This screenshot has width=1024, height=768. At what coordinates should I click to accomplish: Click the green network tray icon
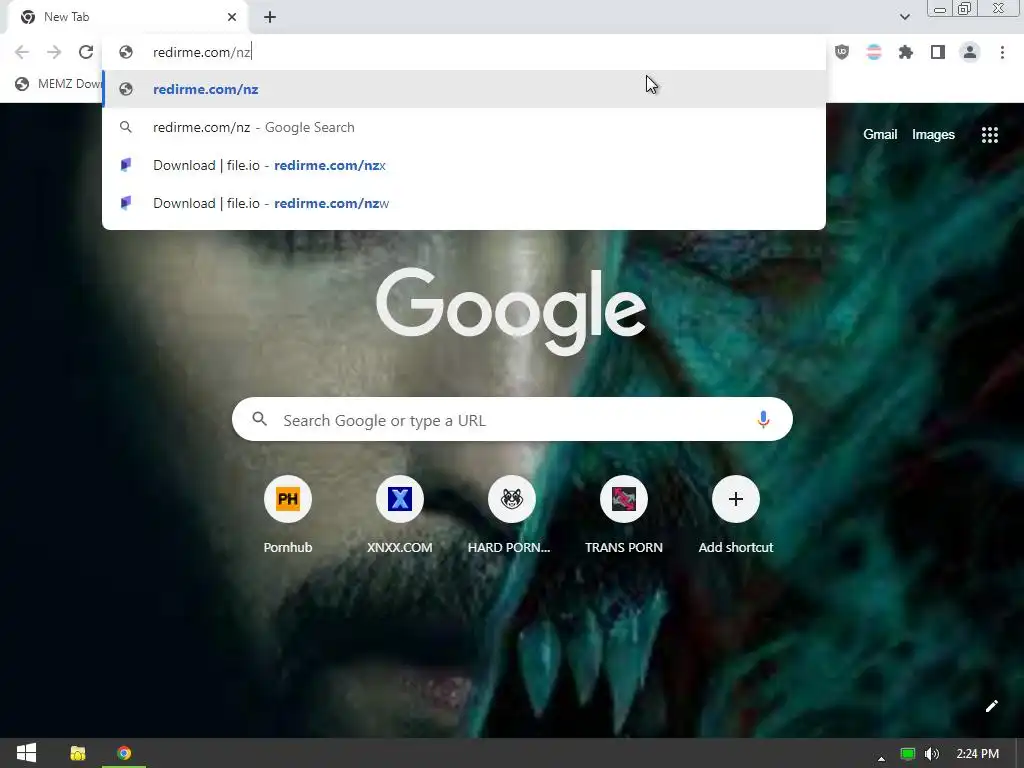click(x=908, y=754)
